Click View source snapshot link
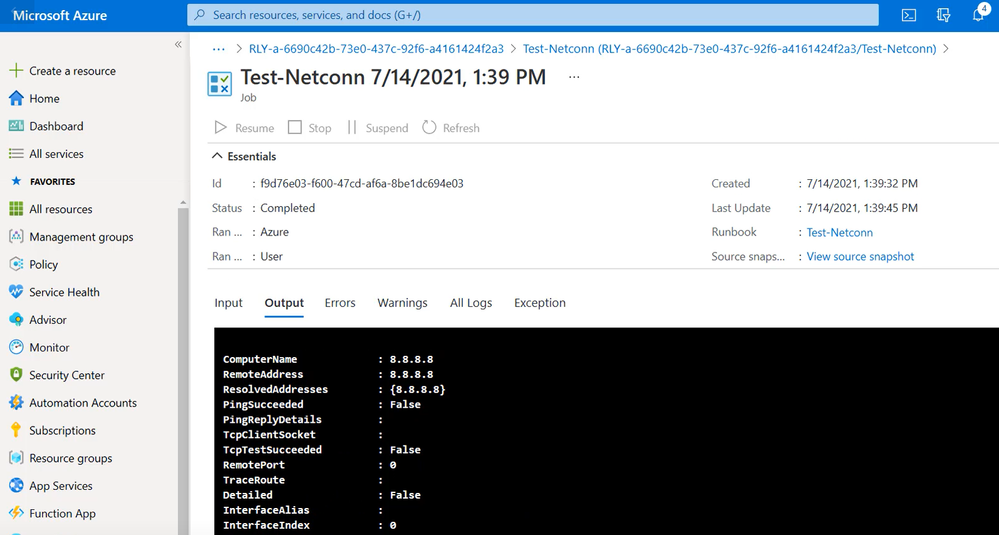999x535 pixels. click(860, 257)
